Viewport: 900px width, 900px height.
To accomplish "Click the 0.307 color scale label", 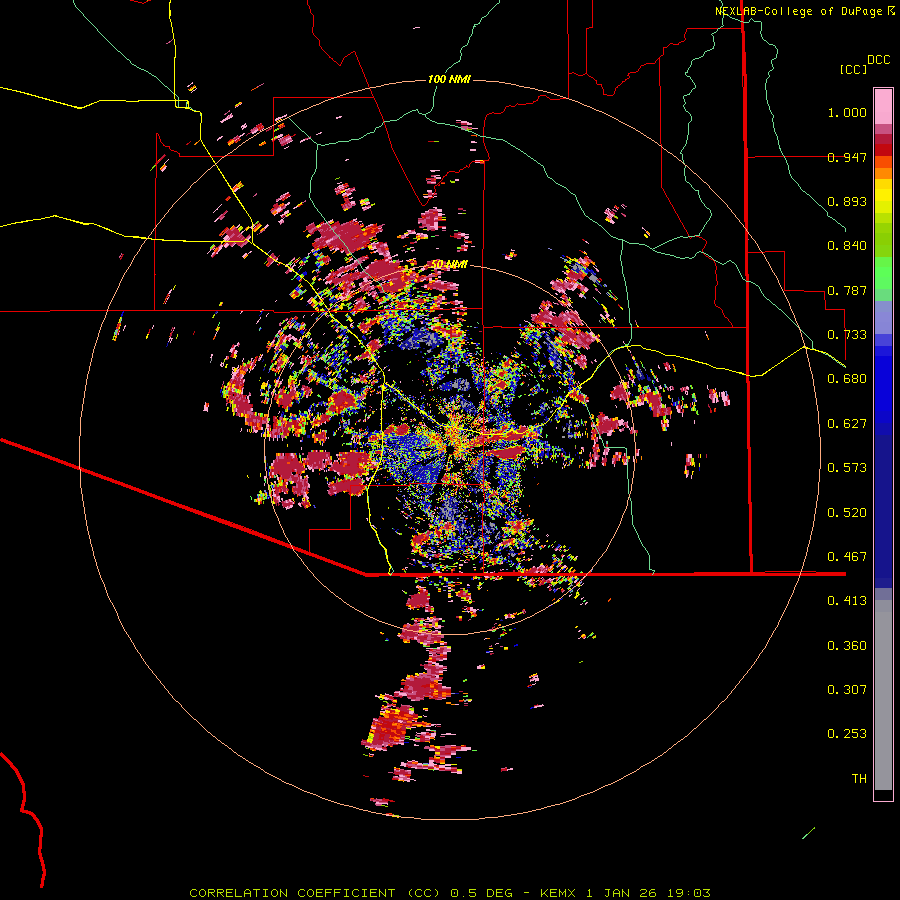I will pyautogui.click(x=847, y=690).
